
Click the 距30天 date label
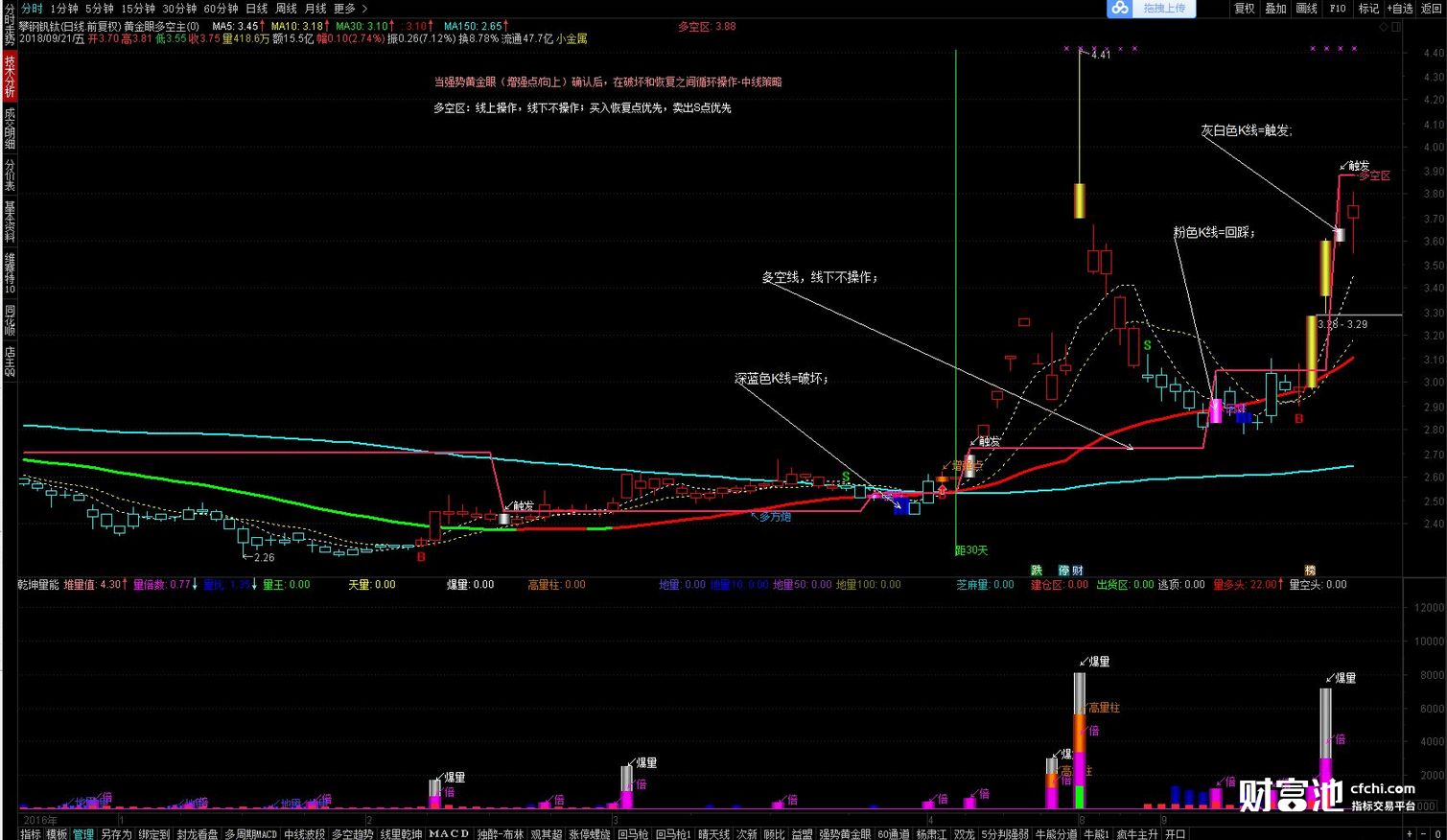[x=971, y=550]
